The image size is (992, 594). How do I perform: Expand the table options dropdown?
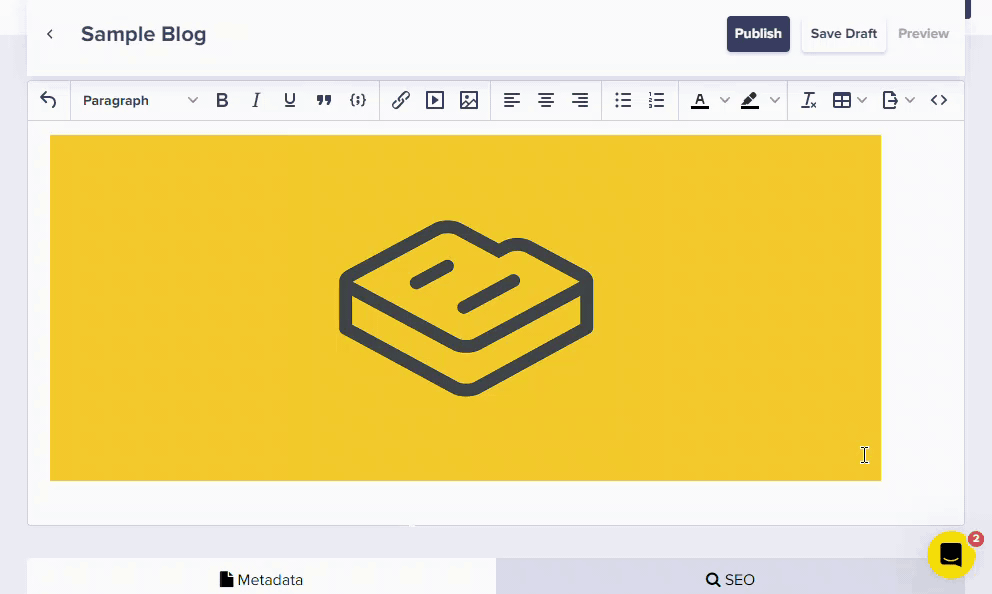click(x=862, y=100)
